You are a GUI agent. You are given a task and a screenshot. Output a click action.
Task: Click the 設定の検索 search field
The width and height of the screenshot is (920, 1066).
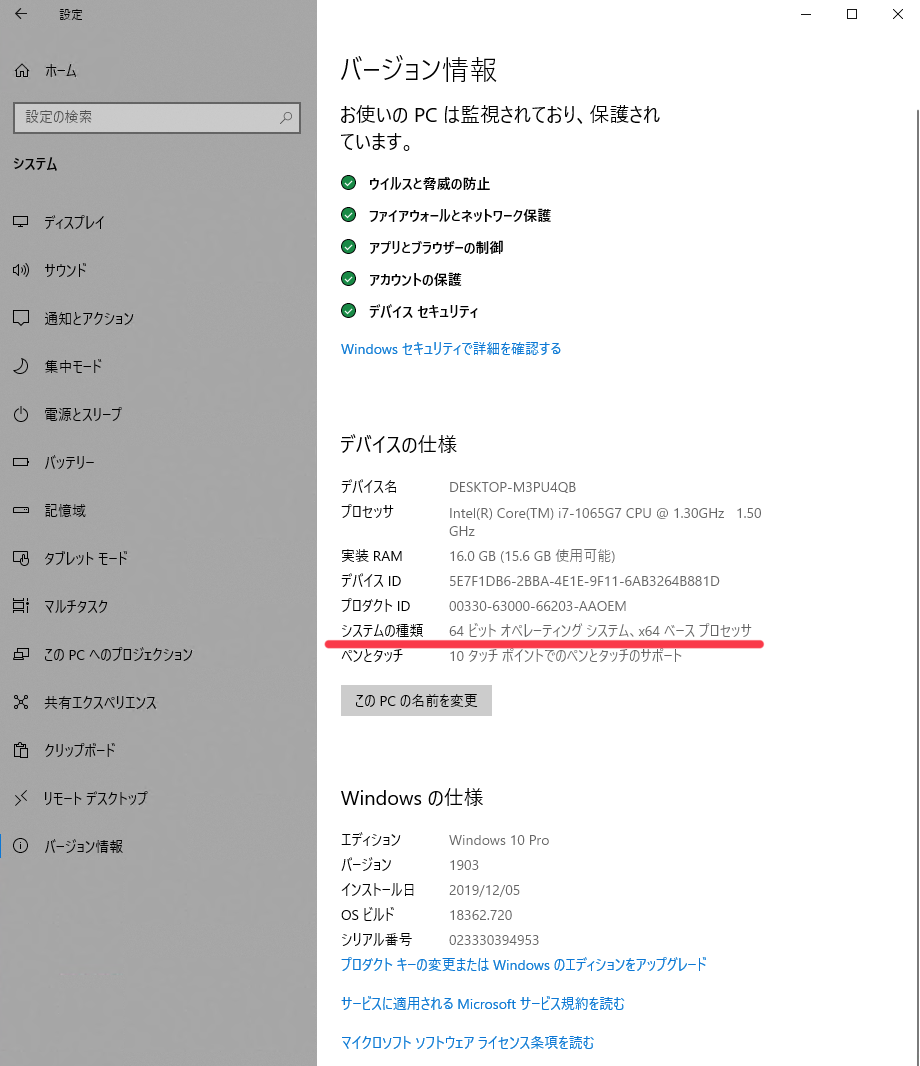145,118
